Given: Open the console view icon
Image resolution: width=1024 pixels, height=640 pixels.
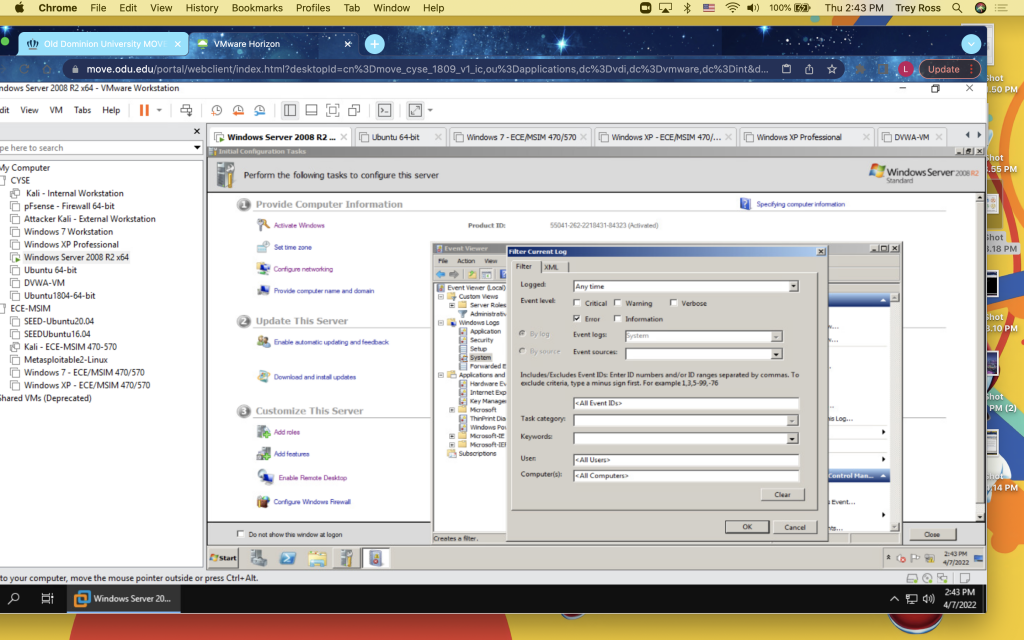Looking at the screenshot, I should click(x=385, y=110).
